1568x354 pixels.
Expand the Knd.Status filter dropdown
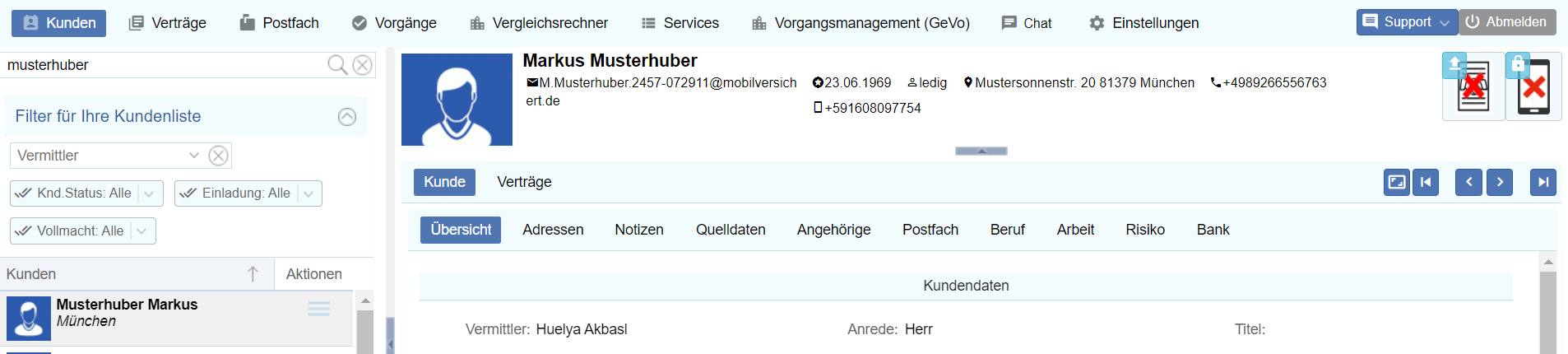coord(149,193)
